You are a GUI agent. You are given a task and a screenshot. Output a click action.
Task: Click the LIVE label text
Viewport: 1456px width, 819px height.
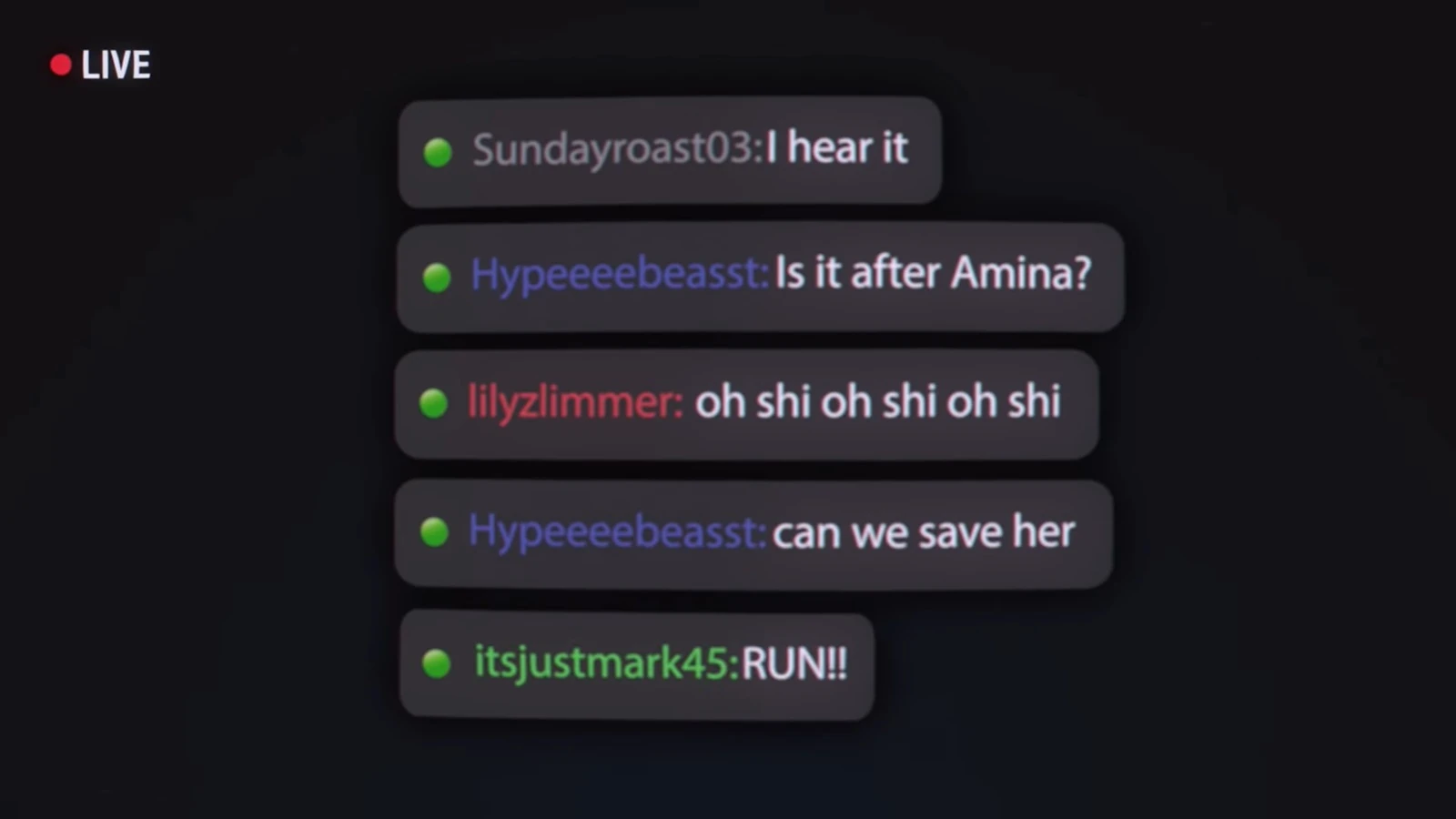(x=116, y=66)
